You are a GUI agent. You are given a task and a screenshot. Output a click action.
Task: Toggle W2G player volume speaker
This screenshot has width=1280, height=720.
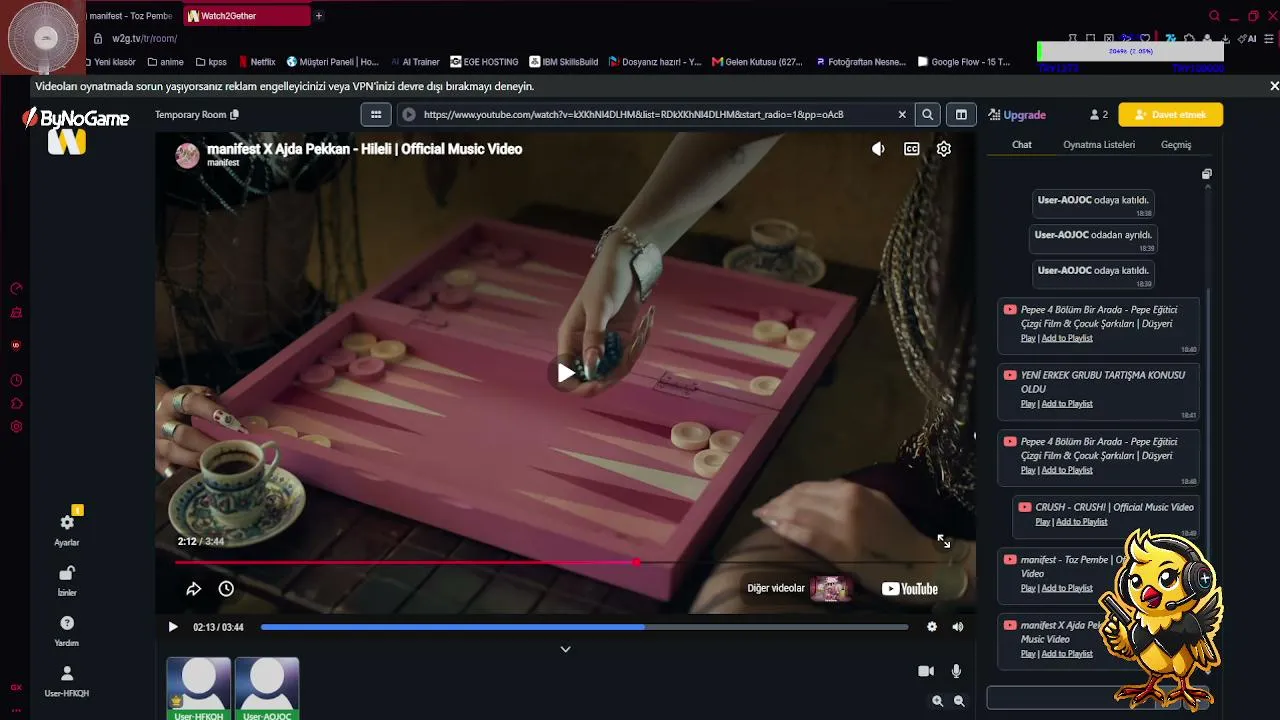pos(958,627)
